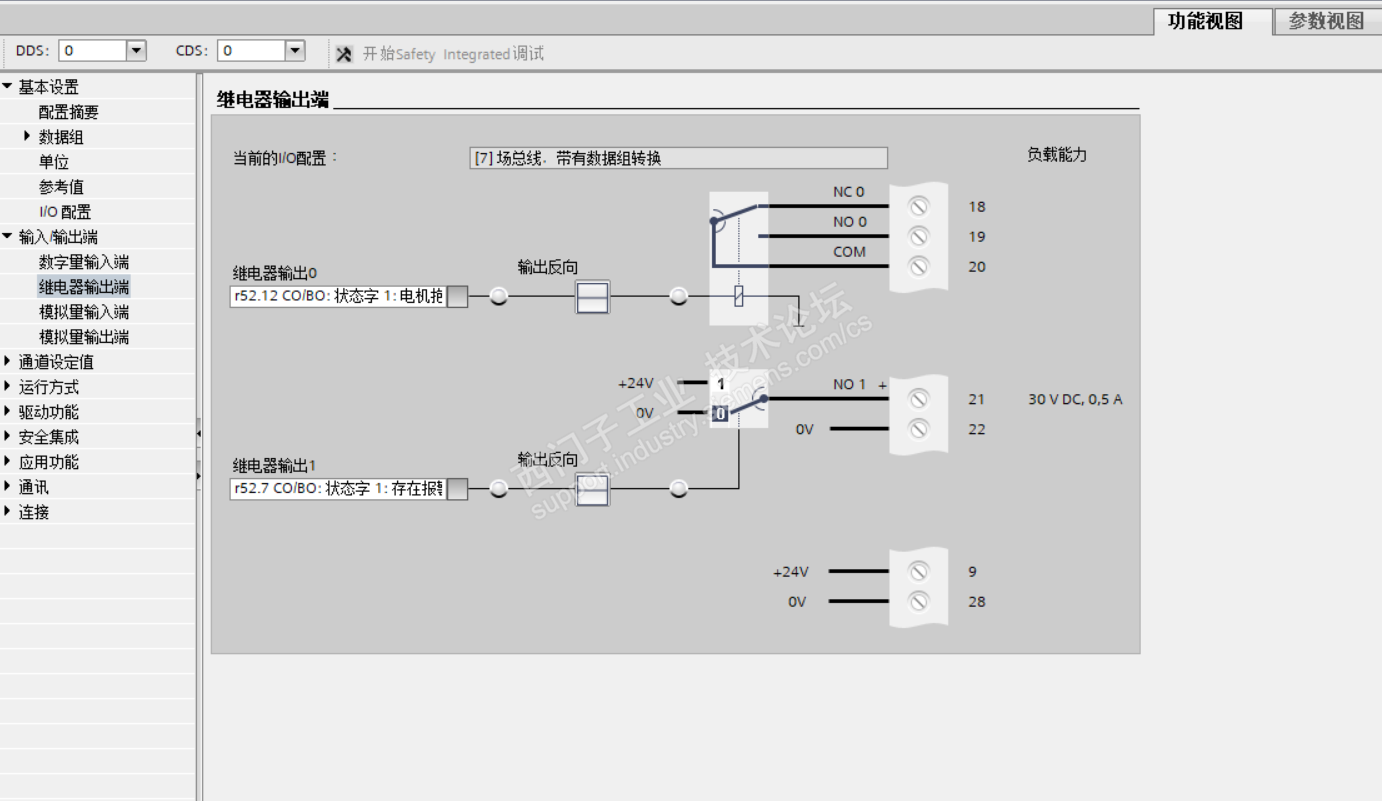Click the 继电器输出端 page heading
Screen dimensions: 1382x801
pos(273,99)
